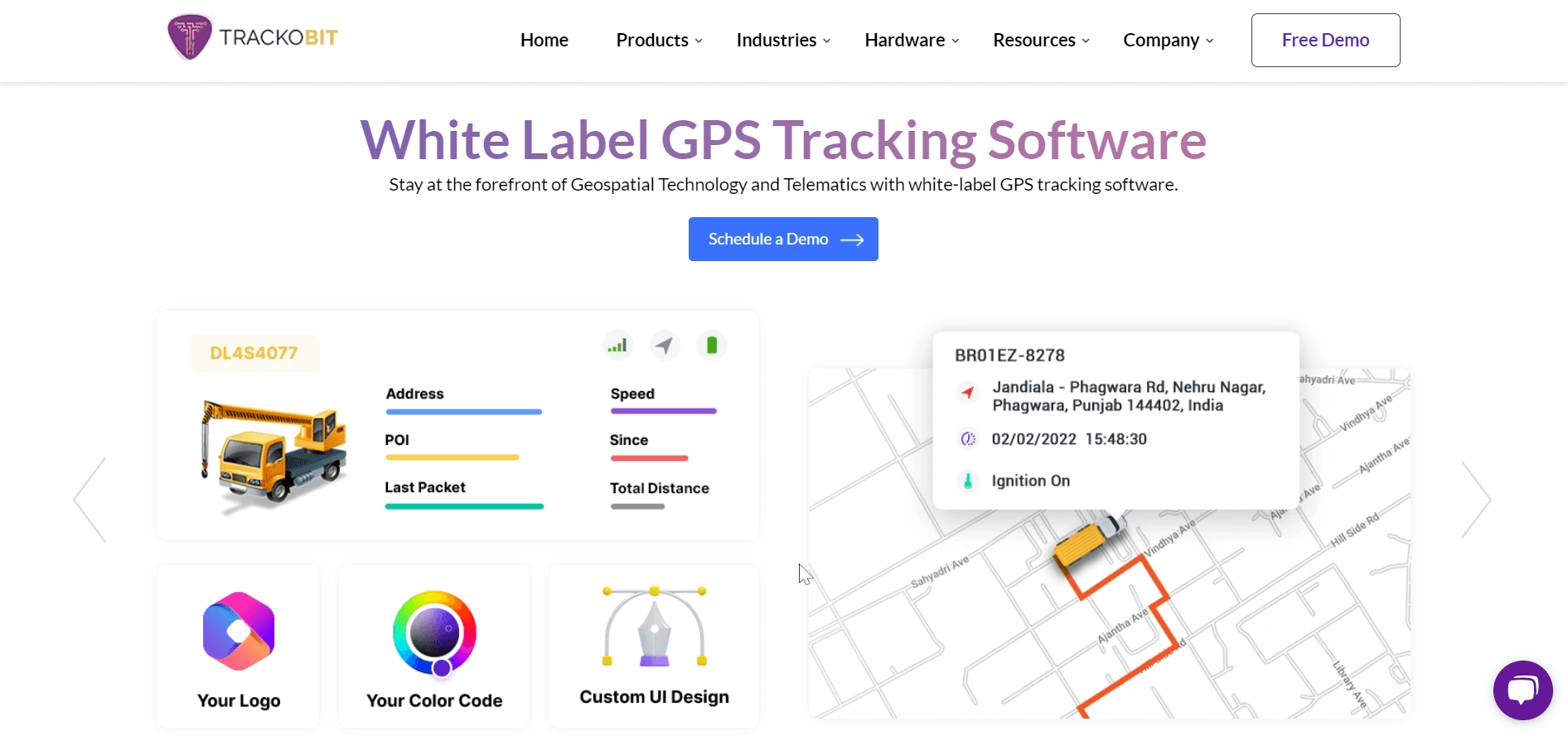Viewport: 1568px width, 736px height.
Task: Click the Your Logo card label
Action: click(x=239, y=701)
